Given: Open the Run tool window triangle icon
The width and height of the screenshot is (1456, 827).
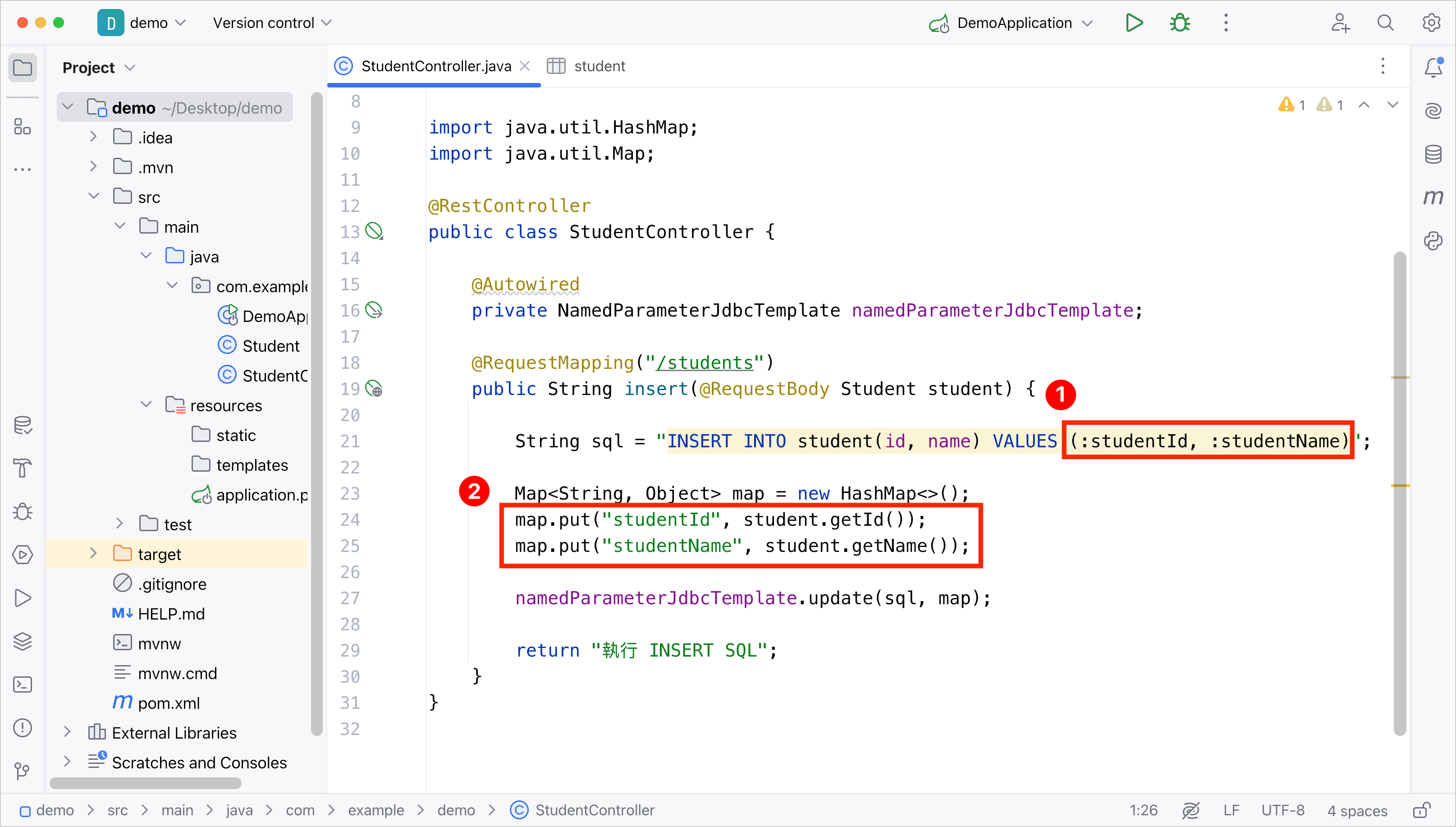Looking at the screenshot, I should pos(23,597).
